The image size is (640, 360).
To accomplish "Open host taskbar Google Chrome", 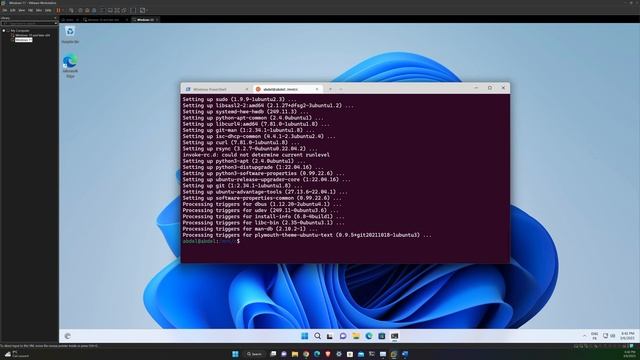I will [x=306, y=354].
